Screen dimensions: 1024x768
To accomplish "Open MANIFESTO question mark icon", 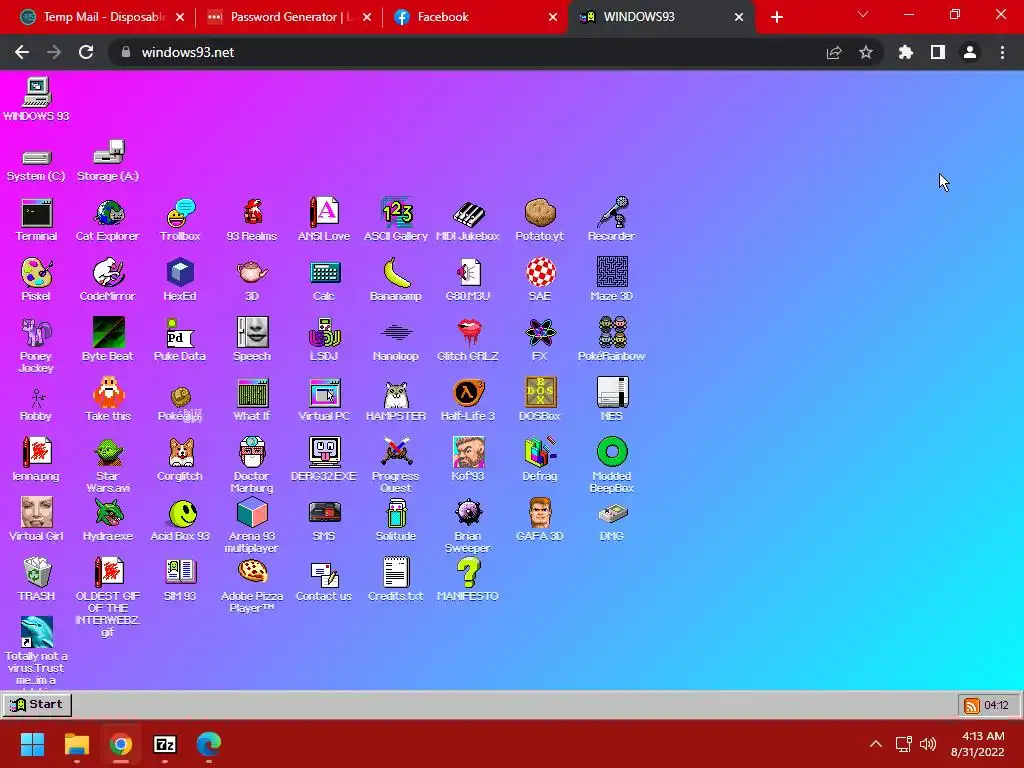I will pyautogui.click(x=468, y=580).
